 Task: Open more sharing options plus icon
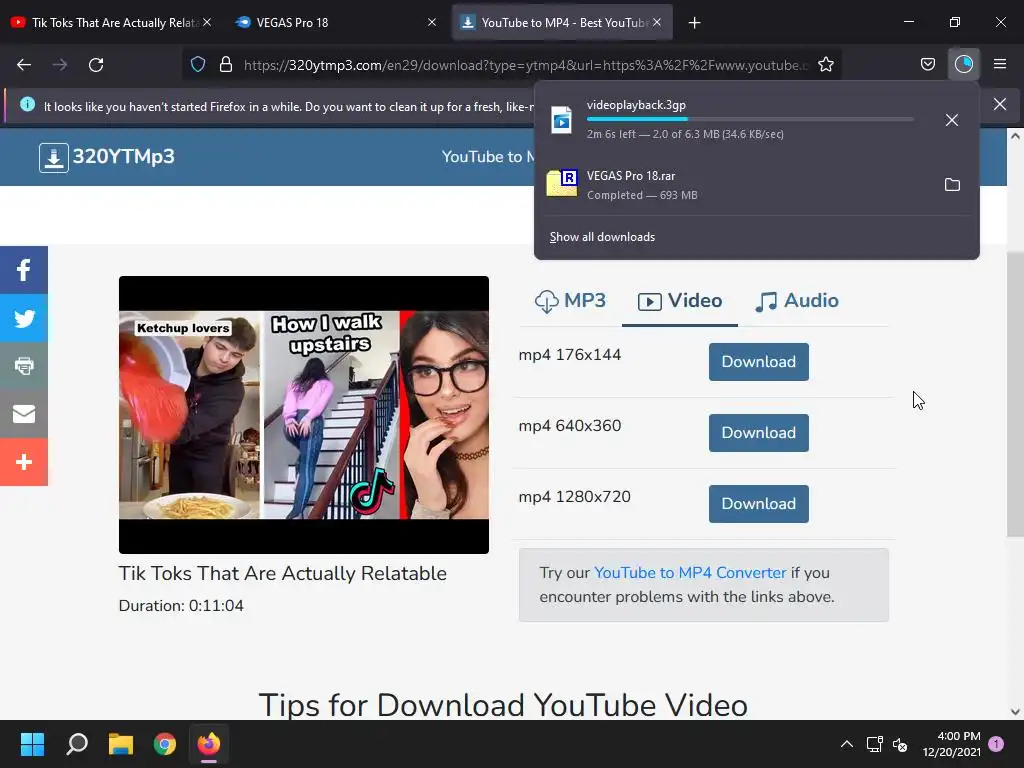[24, 462]
